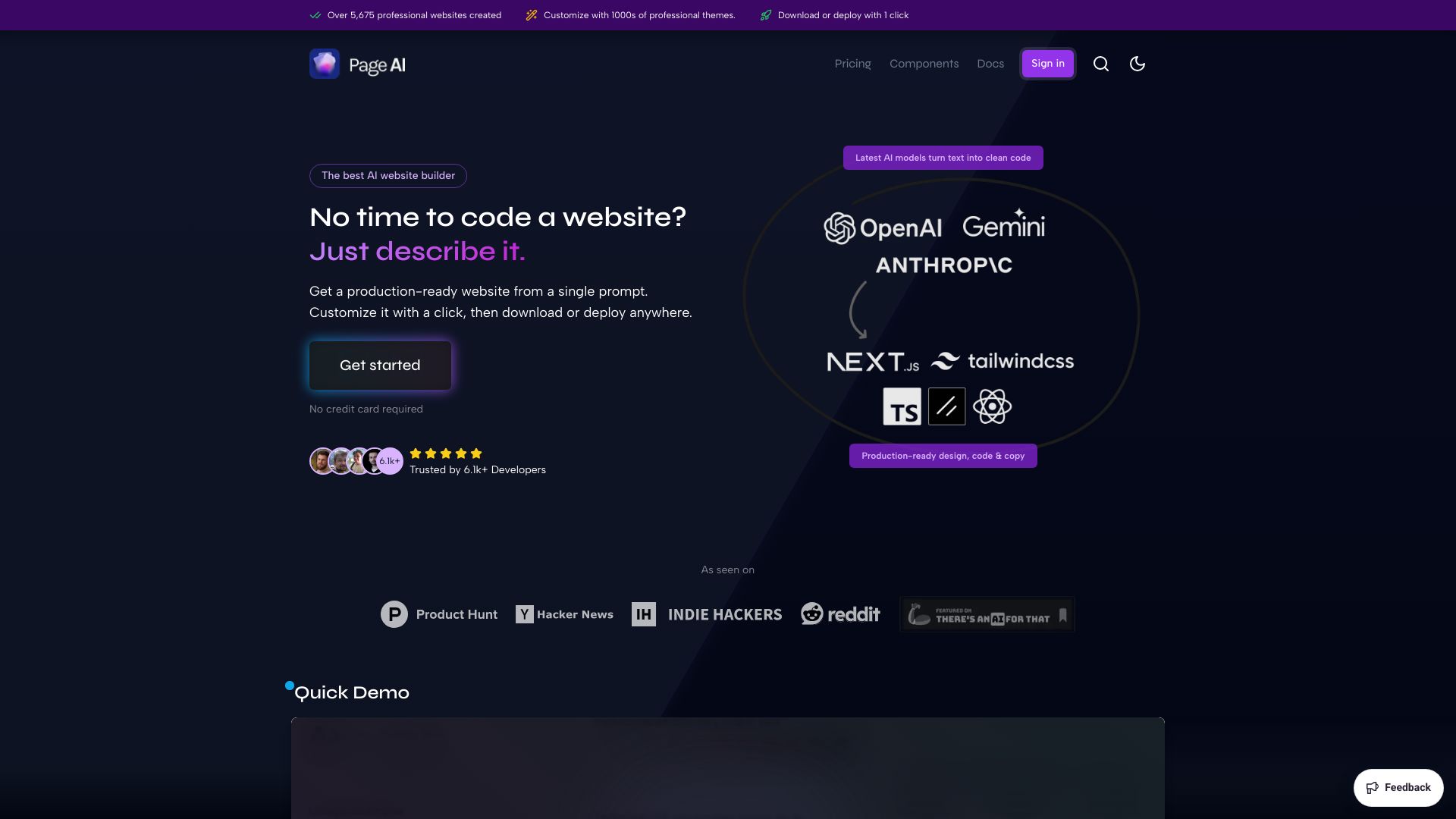Click the Page AI logo icon
This screenshot has height=819, width=1456.
(x=325, y=64)
